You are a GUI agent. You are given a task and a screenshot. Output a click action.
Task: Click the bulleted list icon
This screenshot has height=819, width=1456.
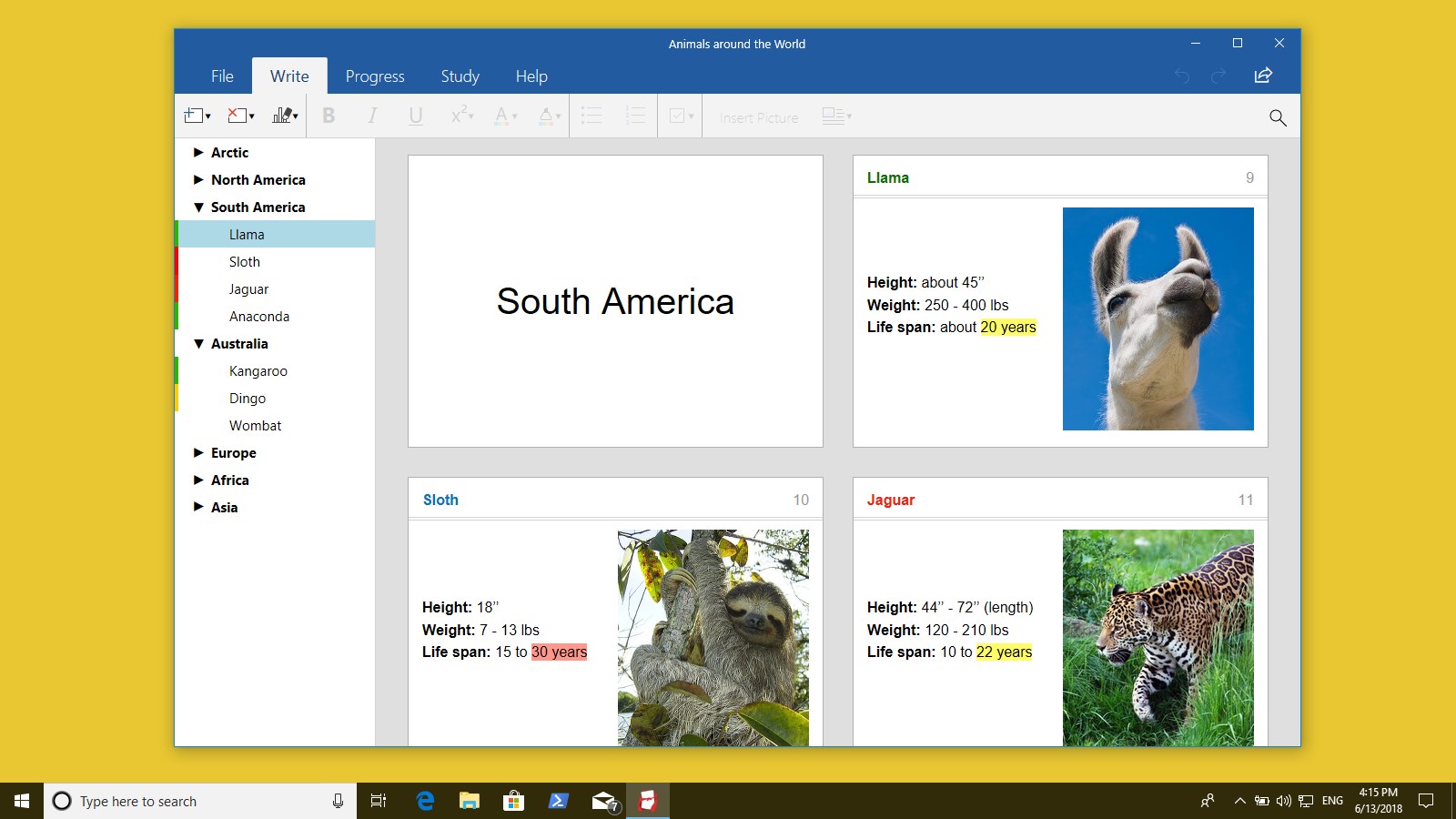pyautogui.click(x=591, y=116)
